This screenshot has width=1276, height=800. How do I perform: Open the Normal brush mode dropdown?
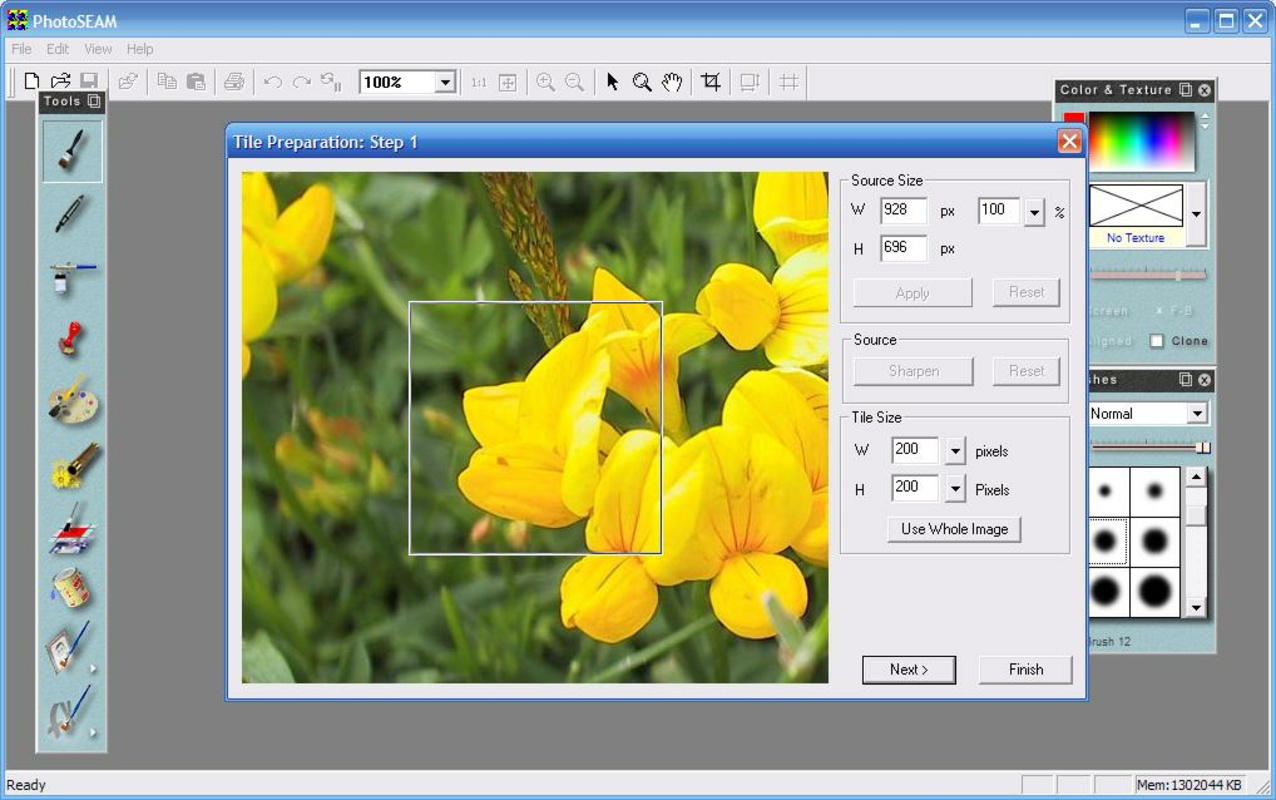(1197, 413)
